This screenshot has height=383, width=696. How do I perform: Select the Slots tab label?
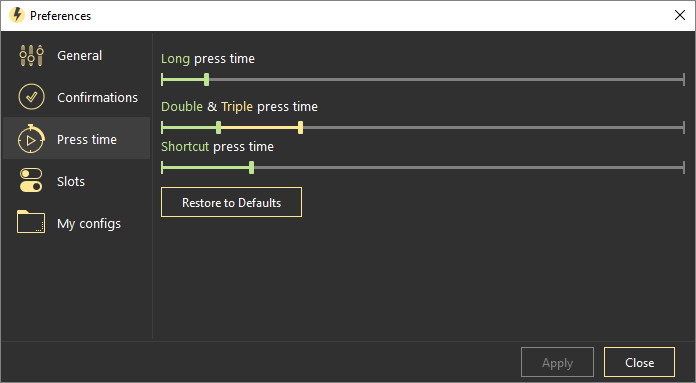tap(71, 181)
